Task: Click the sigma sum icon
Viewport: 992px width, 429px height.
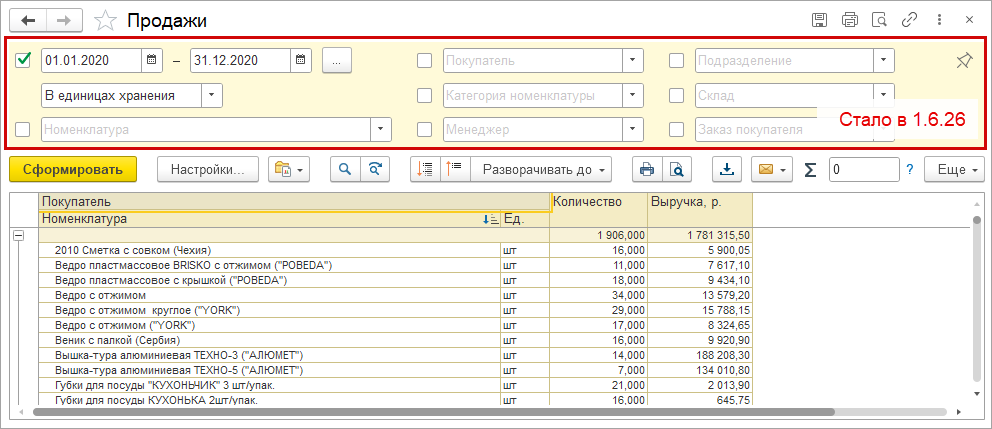Action: coord(810,170)
